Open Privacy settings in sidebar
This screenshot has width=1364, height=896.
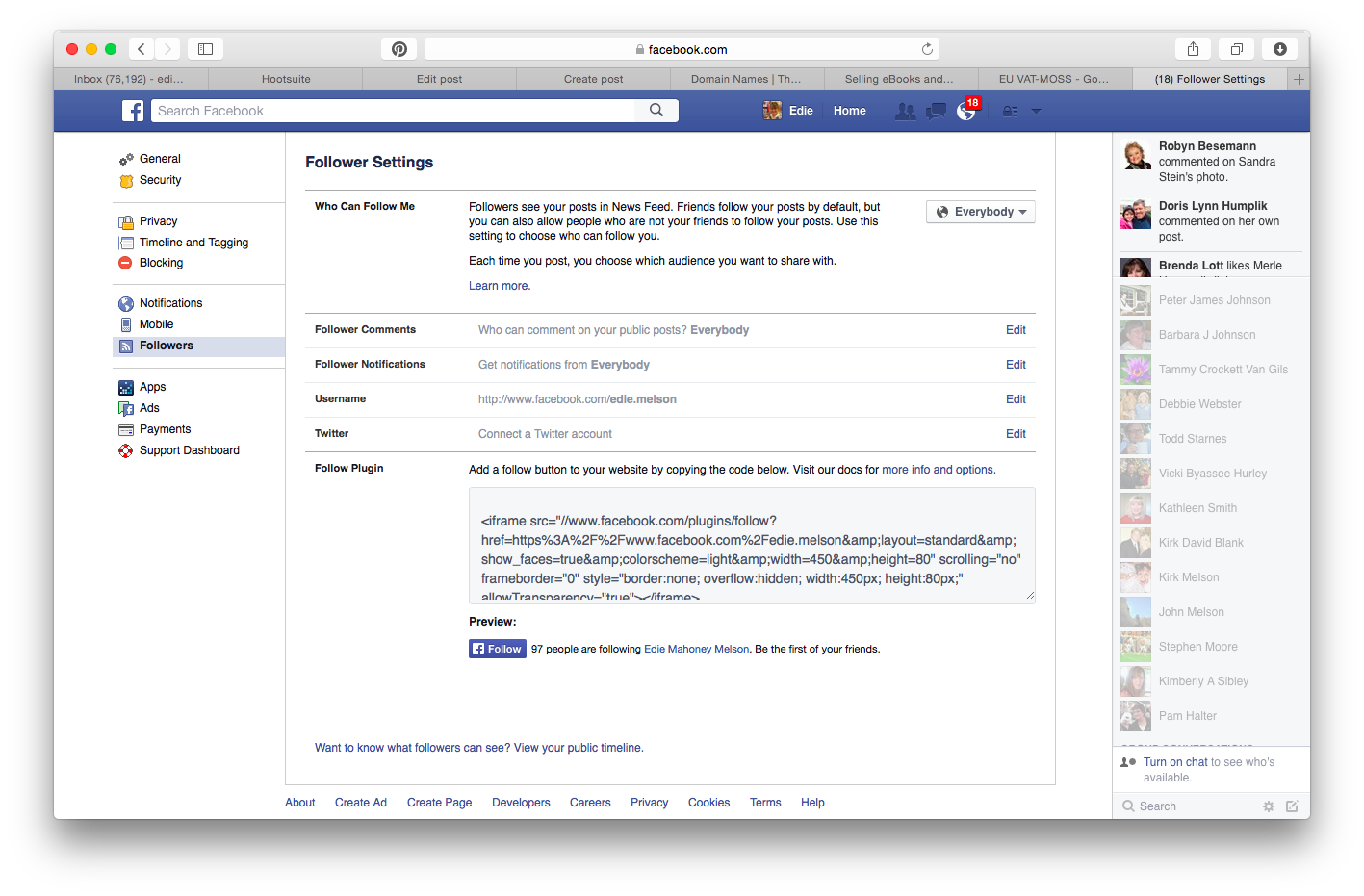pyautogui.click(x=158, y=221)
